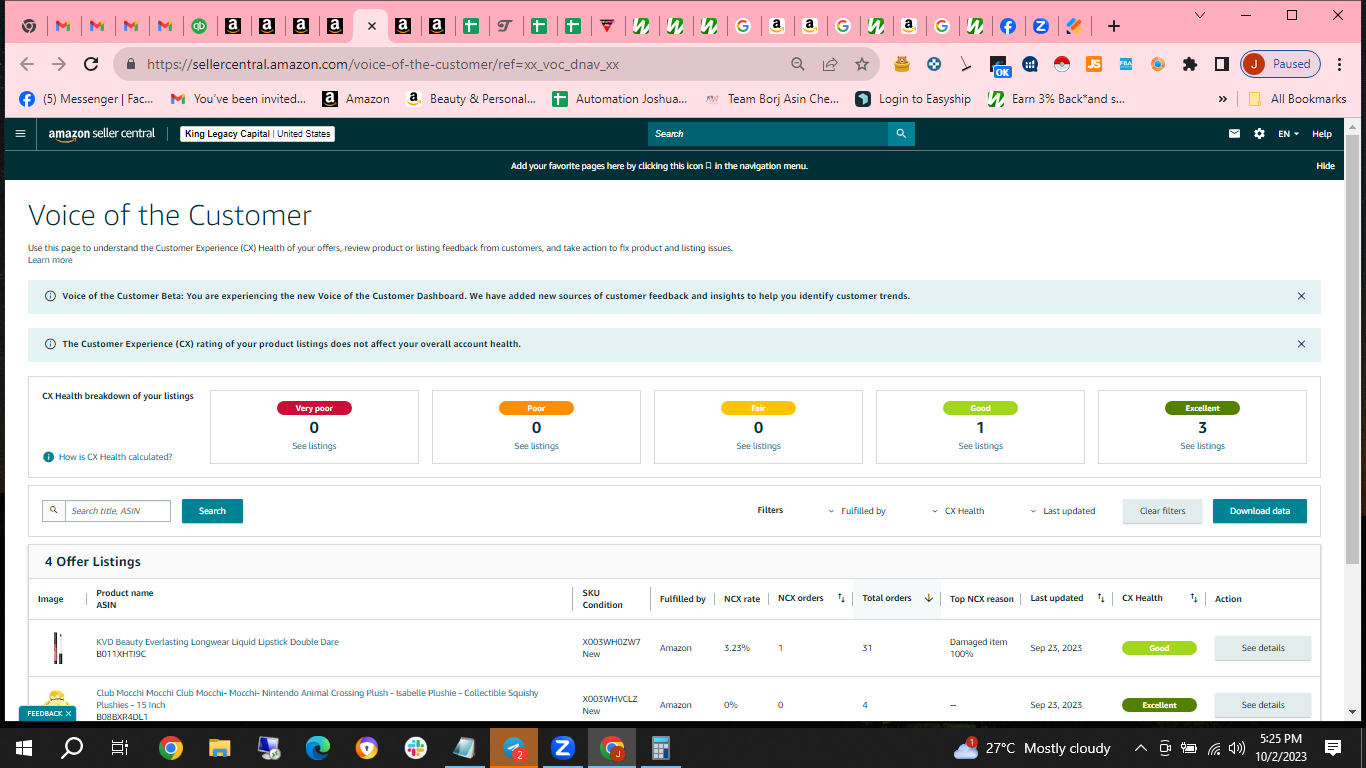
Task: Dismiss the Voice of the Customer Beta banner
Action: [1301, 296]
